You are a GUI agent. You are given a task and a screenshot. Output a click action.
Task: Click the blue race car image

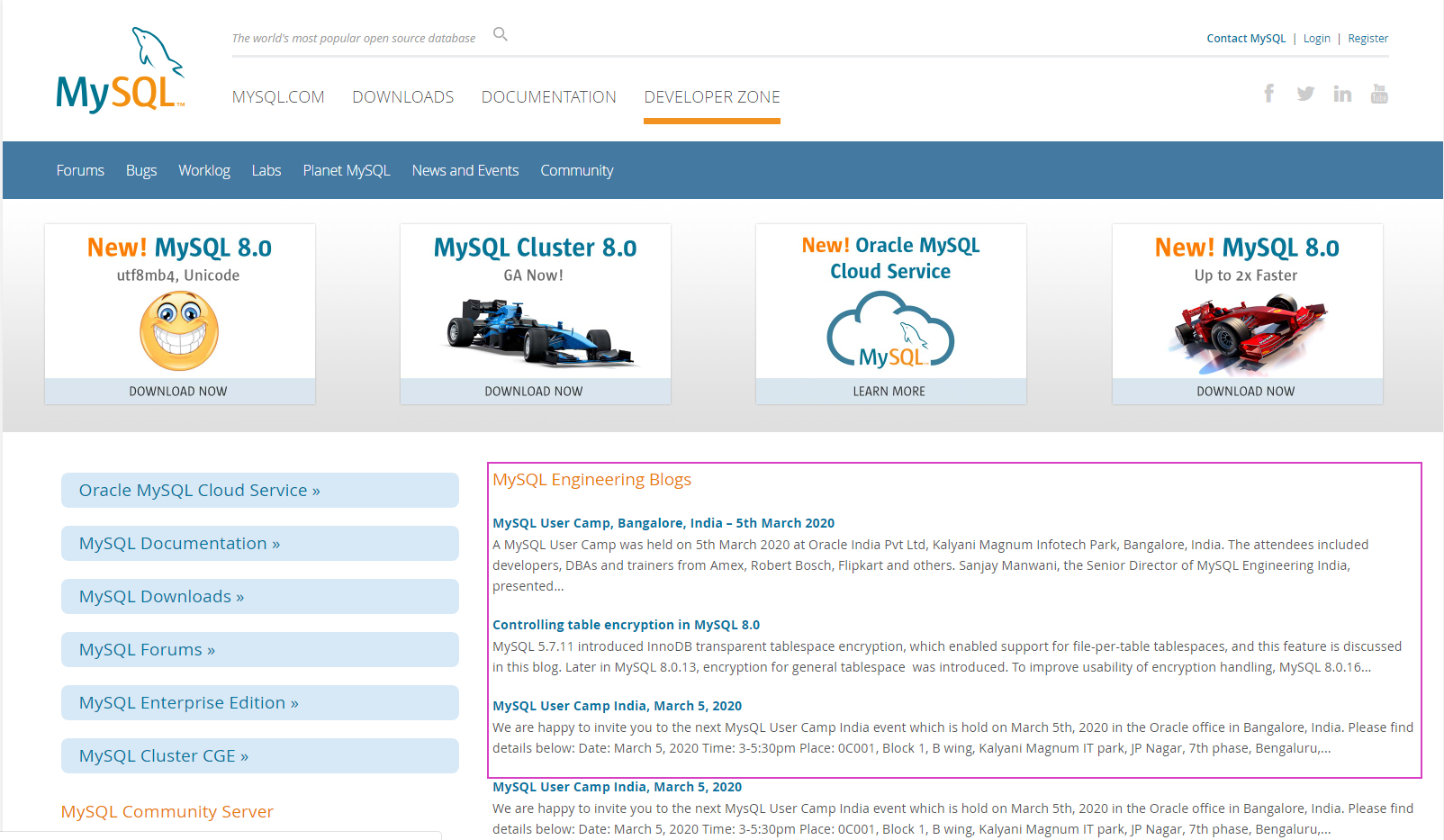(x=542, y=332)
